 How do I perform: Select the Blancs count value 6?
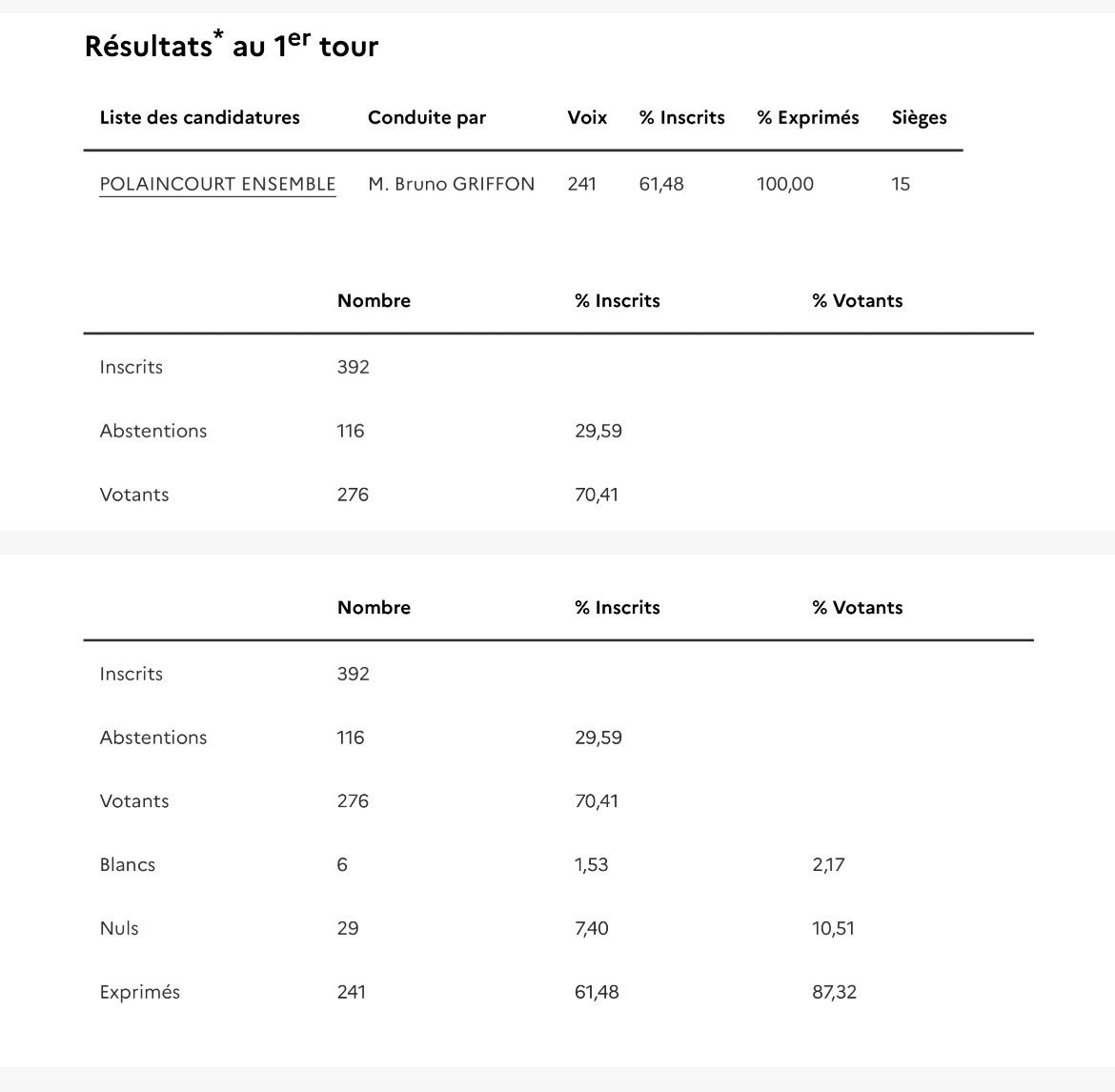342,864
